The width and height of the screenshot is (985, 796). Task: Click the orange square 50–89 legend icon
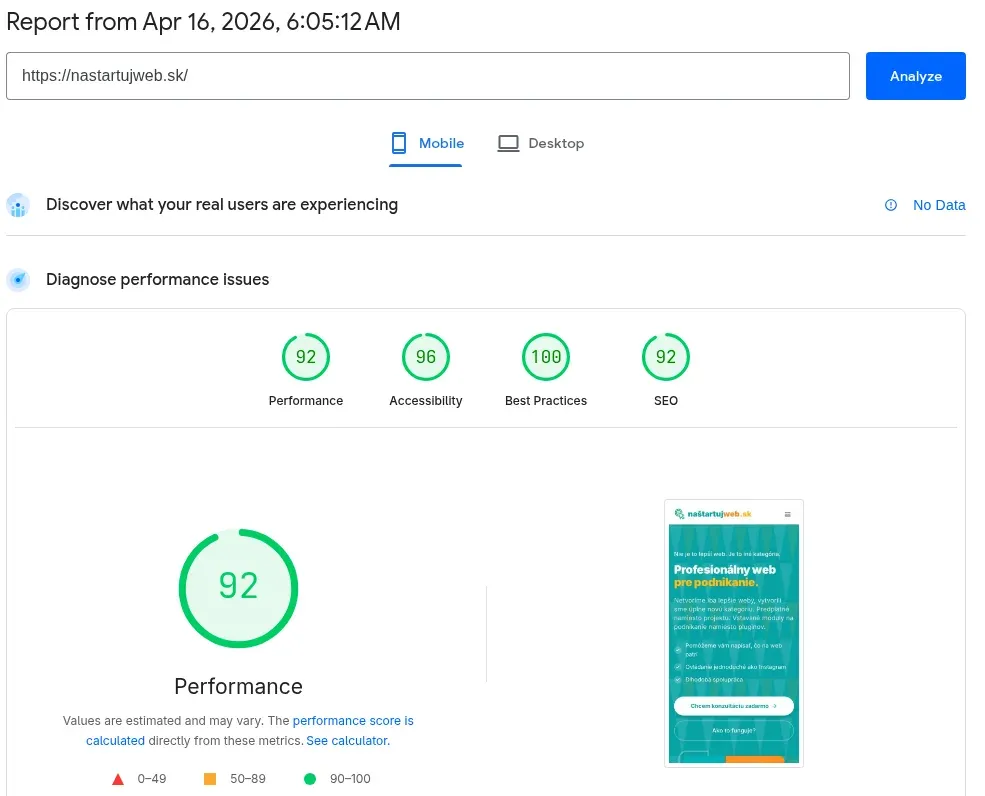tap(210, 779)
